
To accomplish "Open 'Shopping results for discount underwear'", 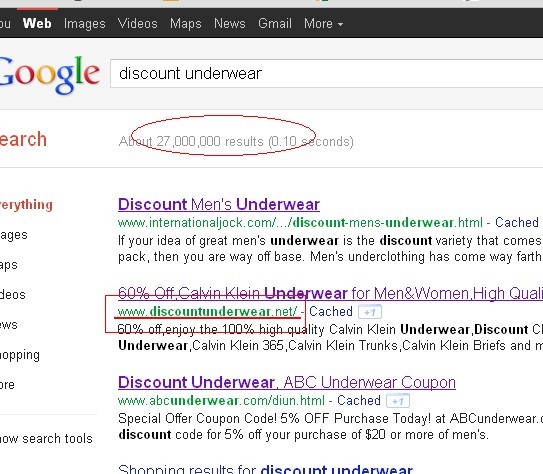I will [265, 469].
